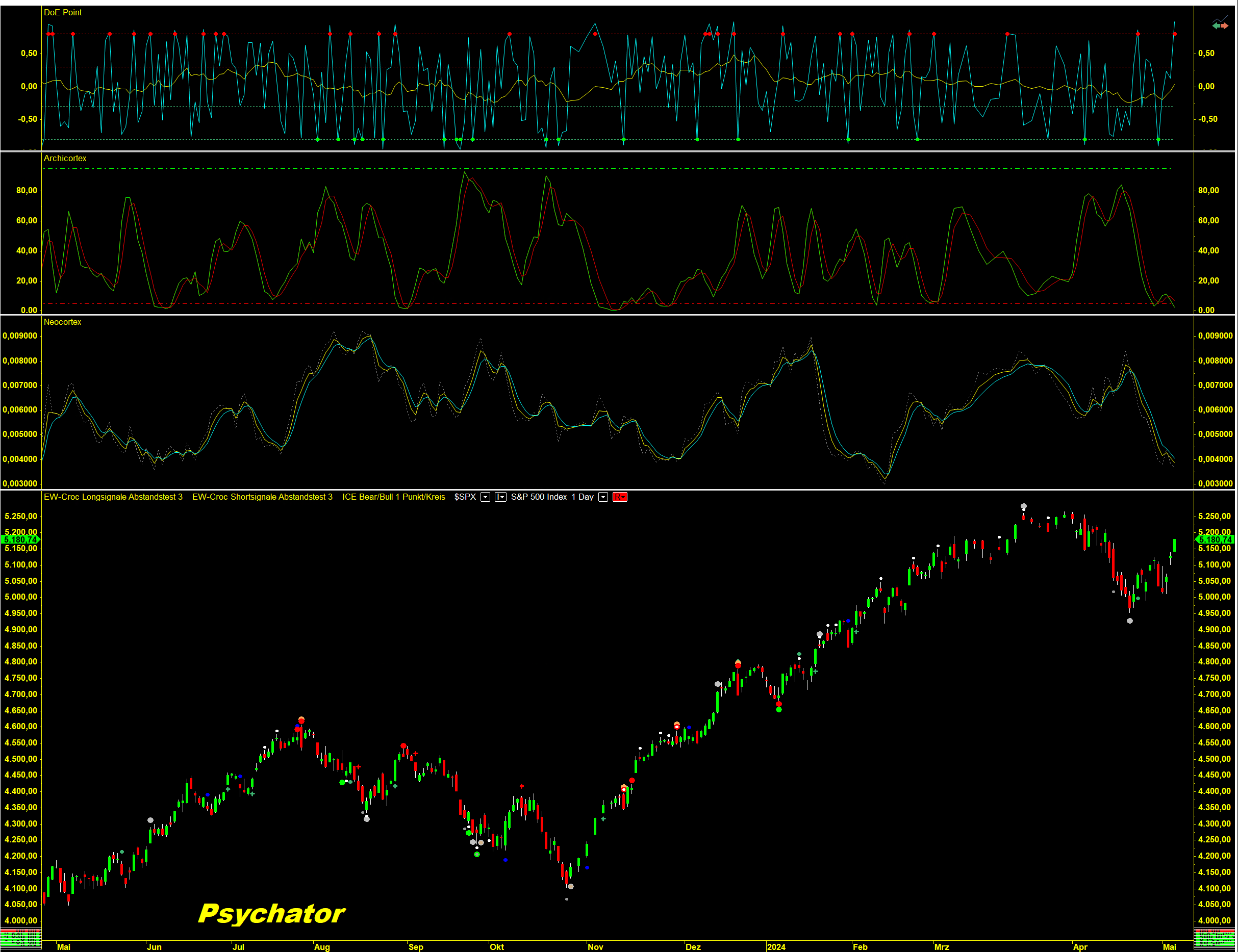
Task: Click the bottom-left green corner box
Action: [20, 938]
